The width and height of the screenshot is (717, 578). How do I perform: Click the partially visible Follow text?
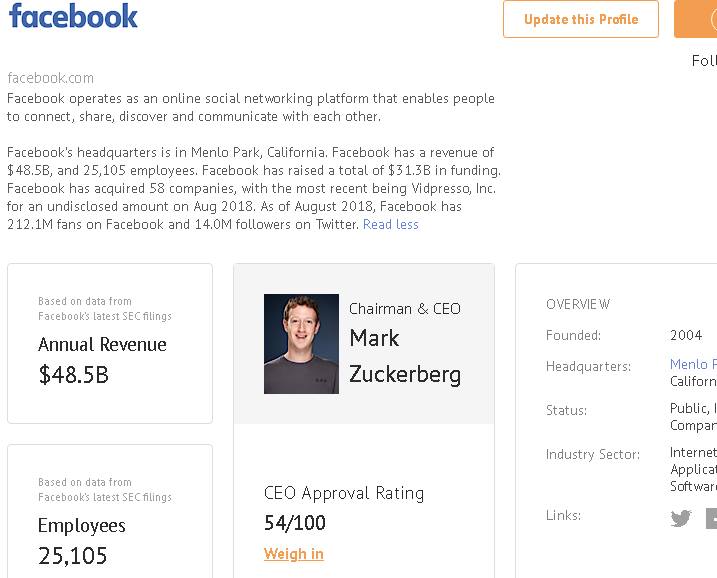tap(704, 61)
